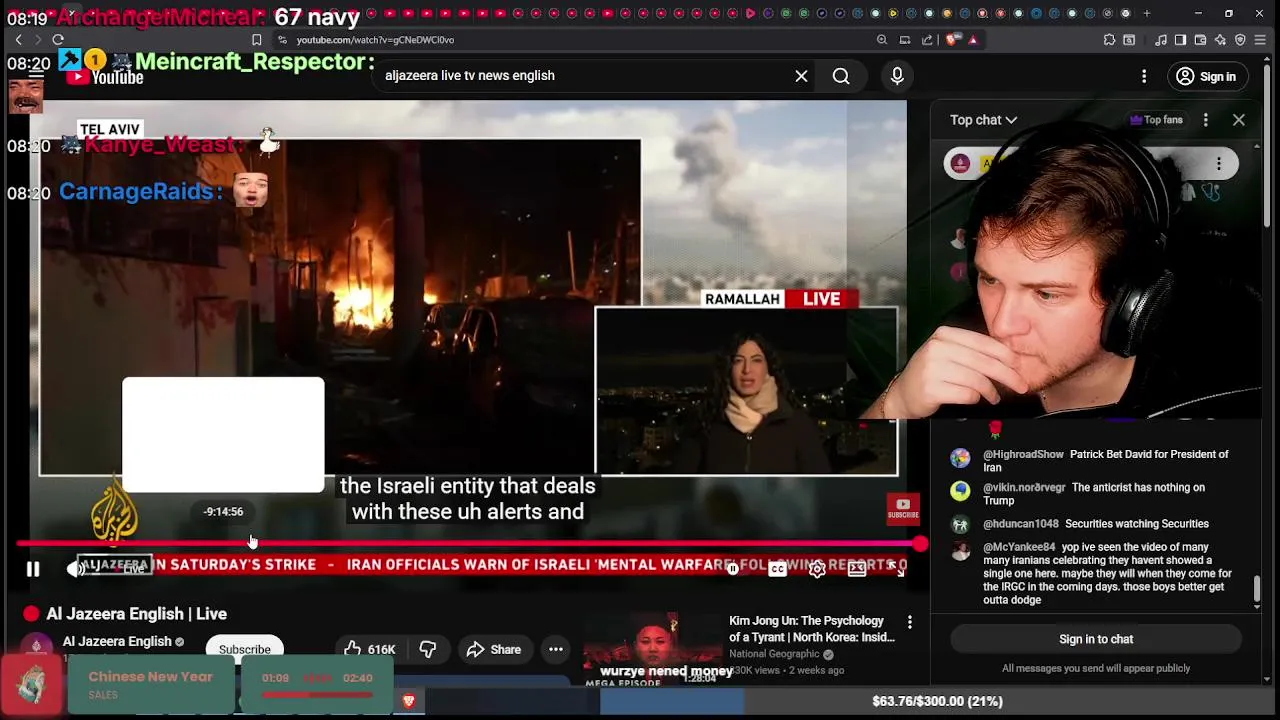Go back with browser back arrow
1280x720 pixels.
18,40
